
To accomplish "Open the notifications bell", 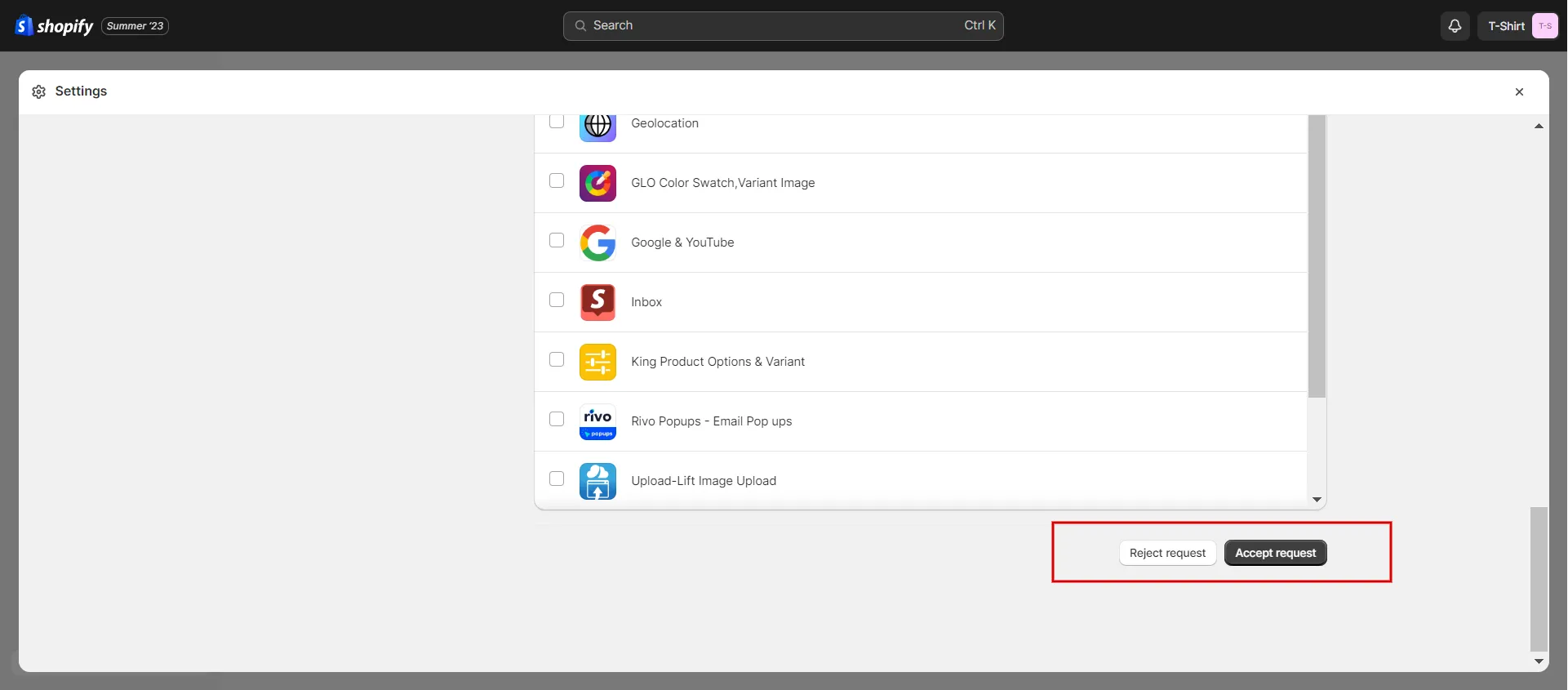I will 1455,26.
